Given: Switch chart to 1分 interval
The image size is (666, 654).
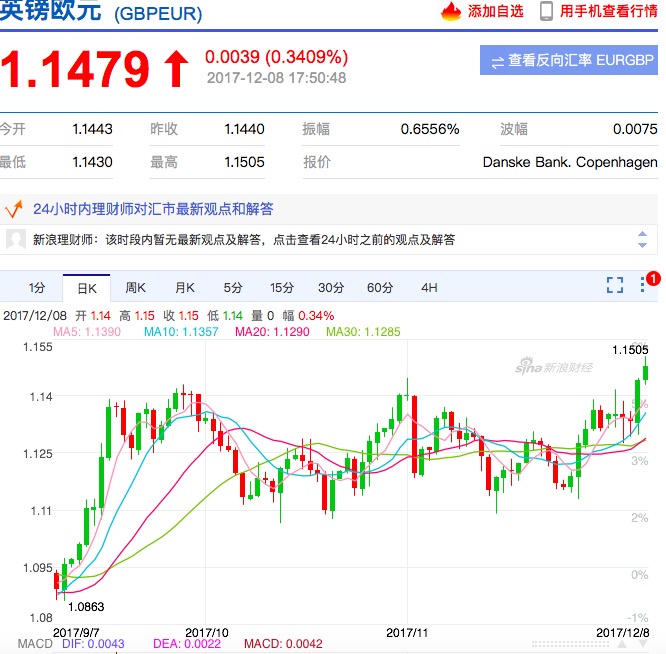Looking at the screenshot, I should 37,288.
